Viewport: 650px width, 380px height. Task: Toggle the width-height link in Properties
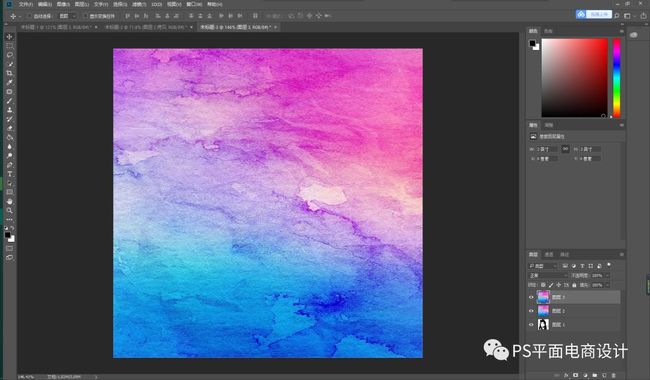point(565,149)
